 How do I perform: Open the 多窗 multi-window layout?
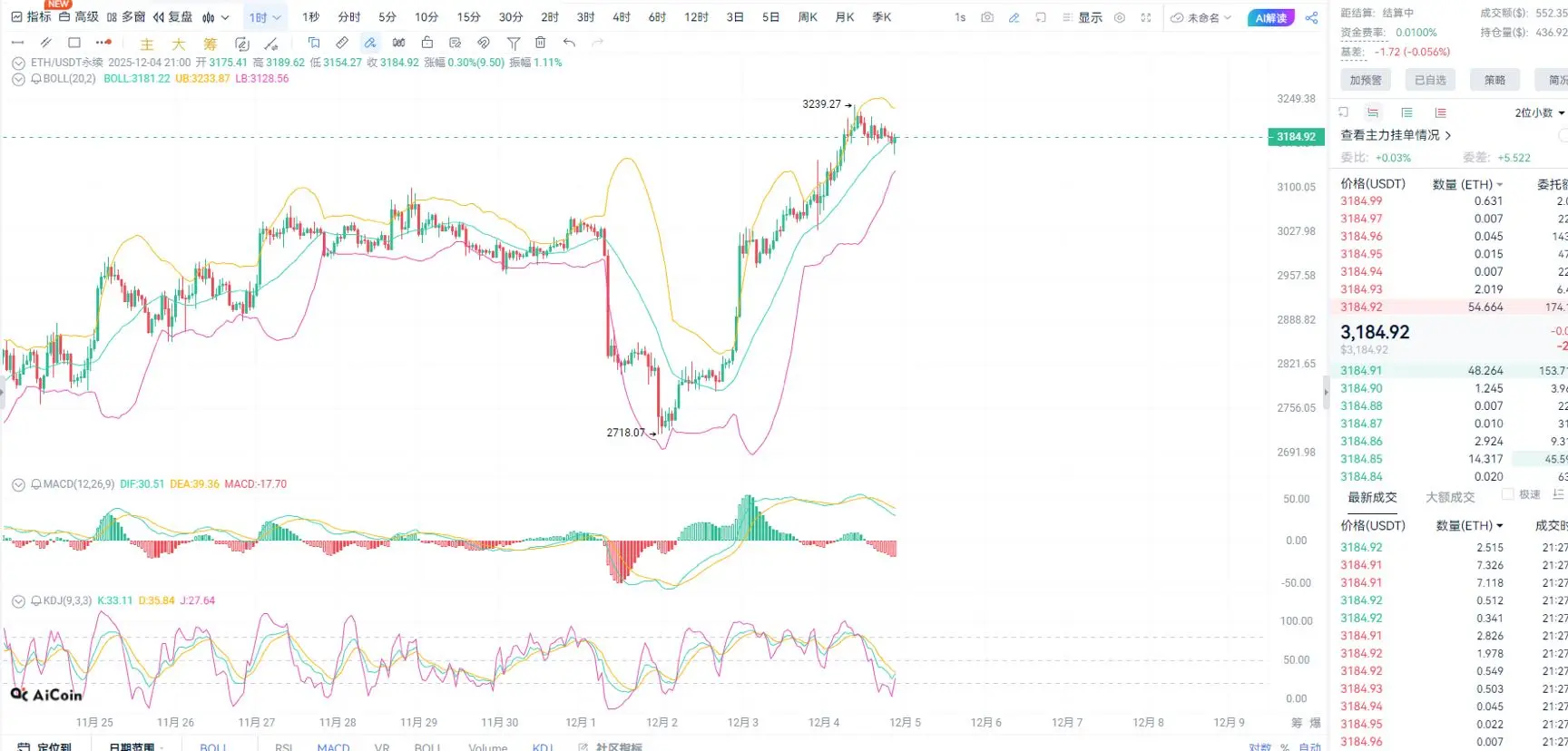point(126,17)
